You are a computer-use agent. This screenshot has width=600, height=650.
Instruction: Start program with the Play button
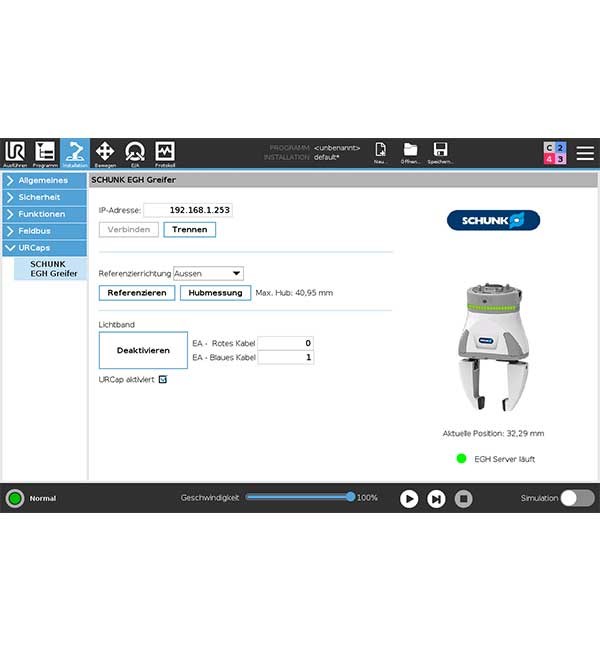pyautogui.click(x=409, y=499)
